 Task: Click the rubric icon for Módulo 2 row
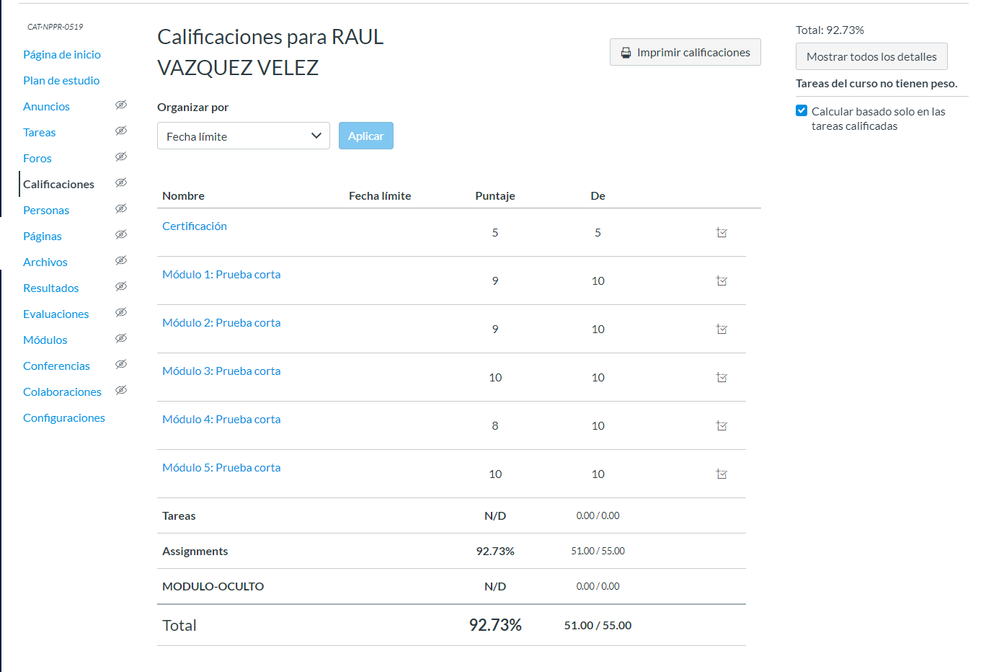[722, 329]
